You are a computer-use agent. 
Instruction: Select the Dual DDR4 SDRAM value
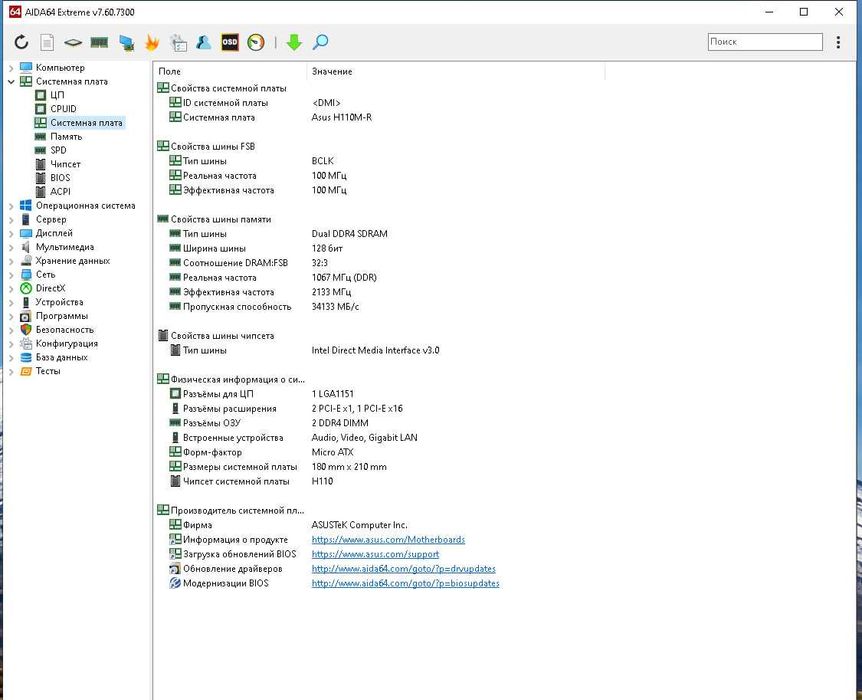[350, 234]
